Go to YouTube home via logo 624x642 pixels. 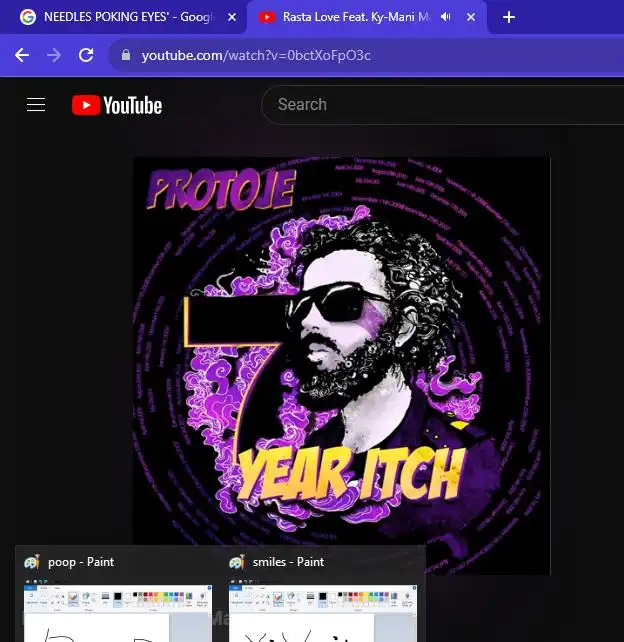point(117,105)
